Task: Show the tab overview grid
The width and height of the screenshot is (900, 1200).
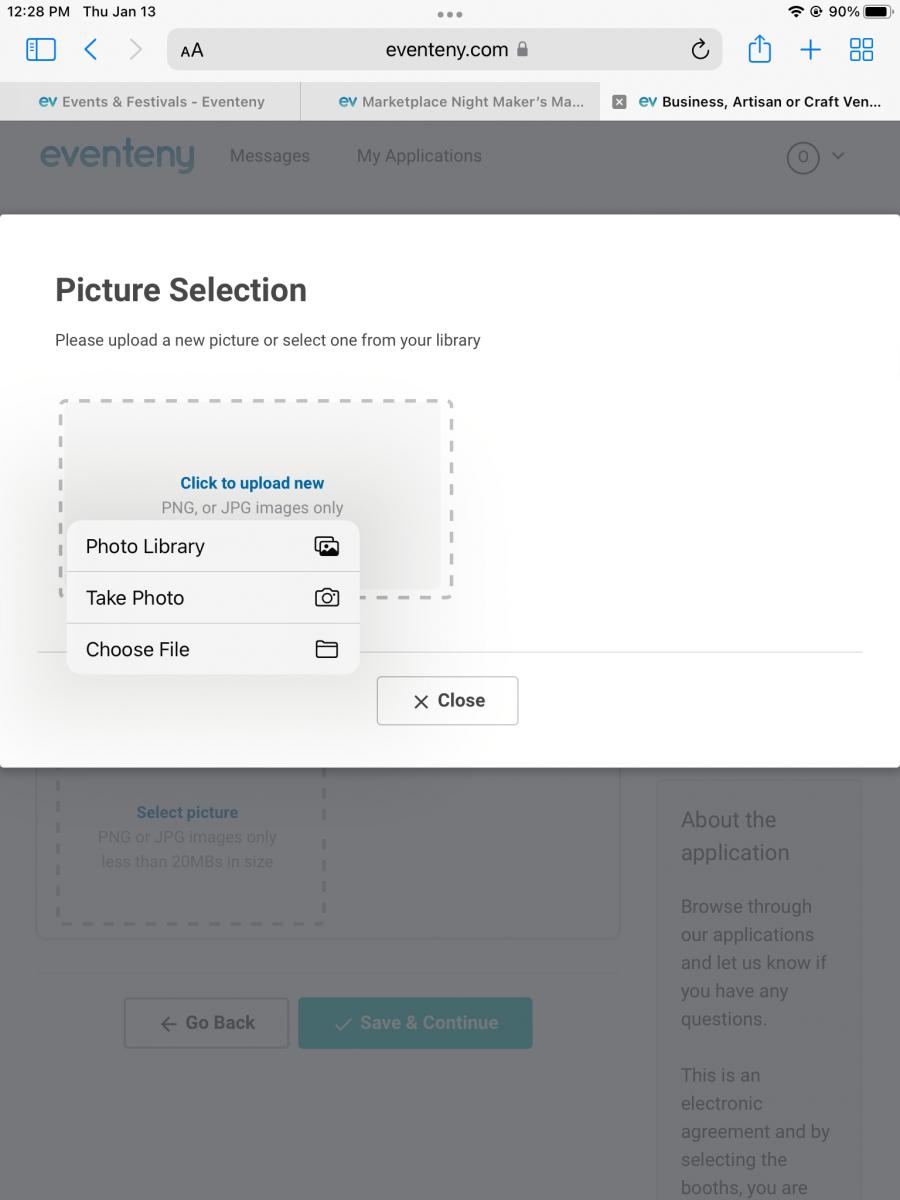Action: [x=861, y=49]
